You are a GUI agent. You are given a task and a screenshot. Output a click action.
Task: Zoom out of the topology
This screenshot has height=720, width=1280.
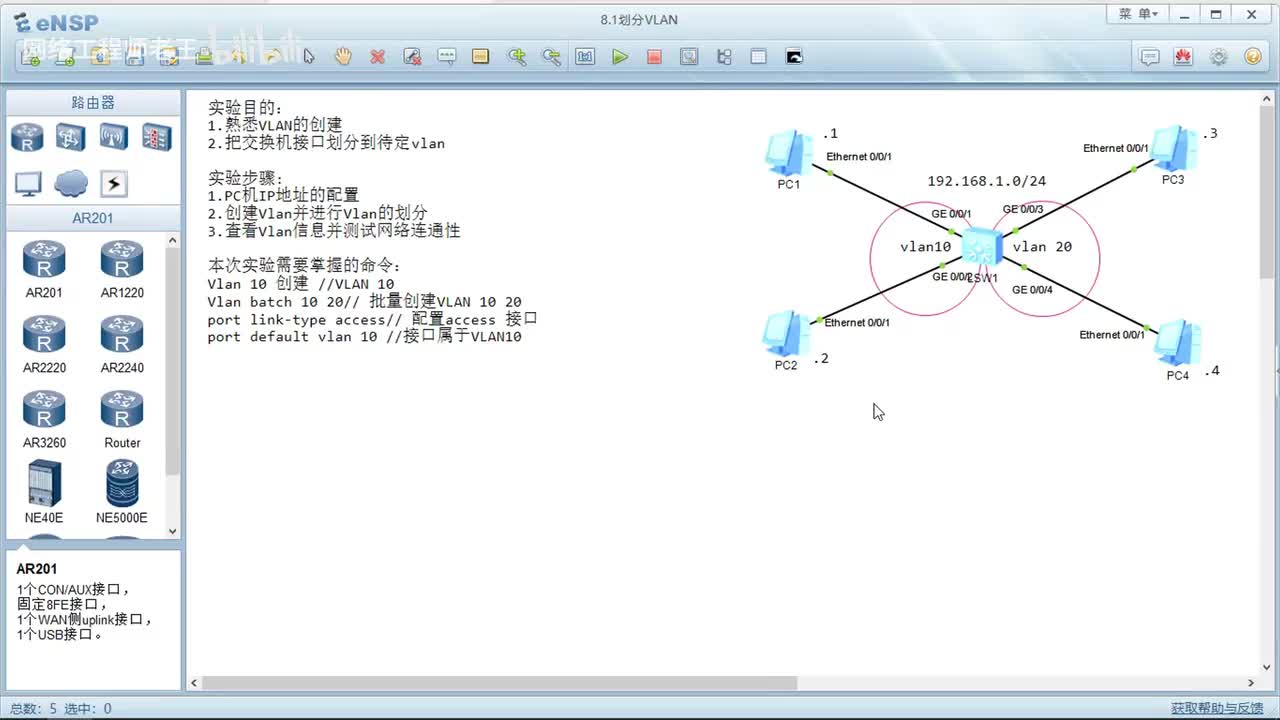click(550, 57)
